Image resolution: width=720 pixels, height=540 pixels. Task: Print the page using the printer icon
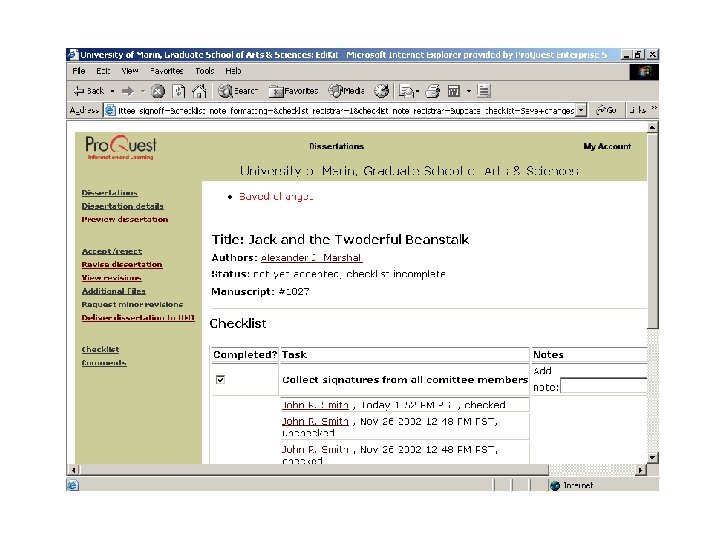tap(433, 91)
